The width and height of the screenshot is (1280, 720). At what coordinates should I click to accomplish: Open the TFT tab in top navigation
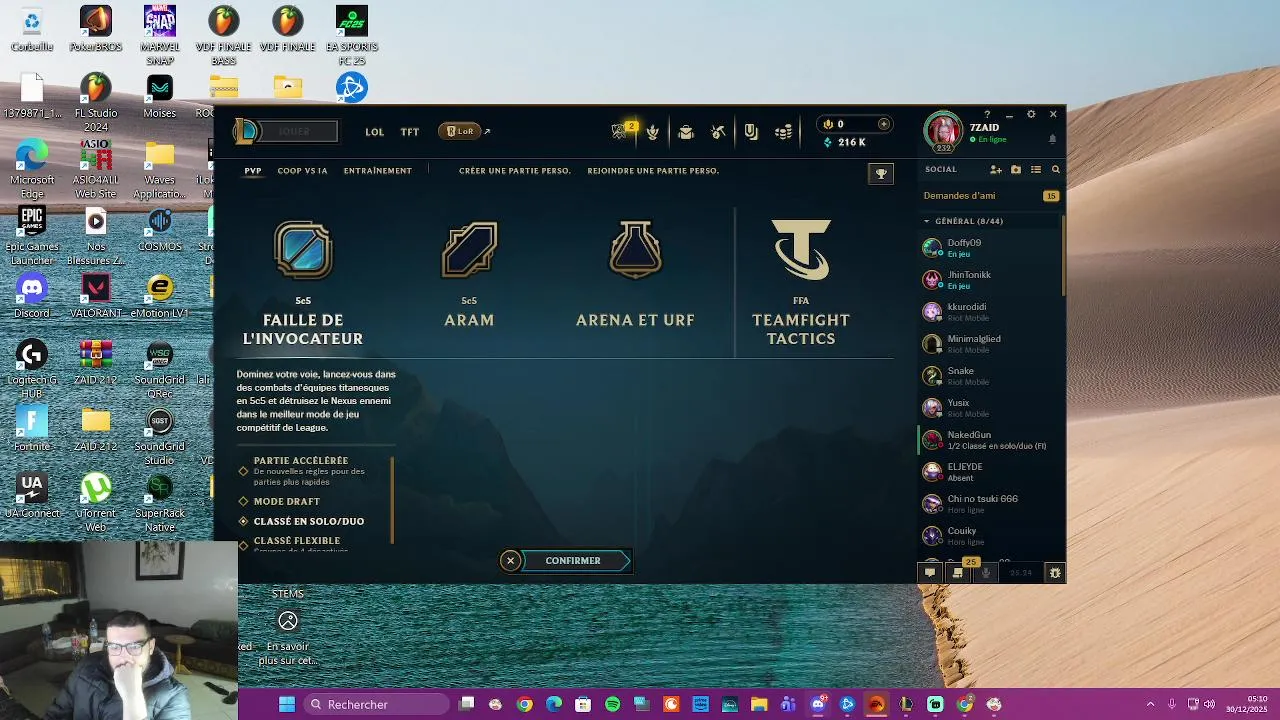(410, 132)
